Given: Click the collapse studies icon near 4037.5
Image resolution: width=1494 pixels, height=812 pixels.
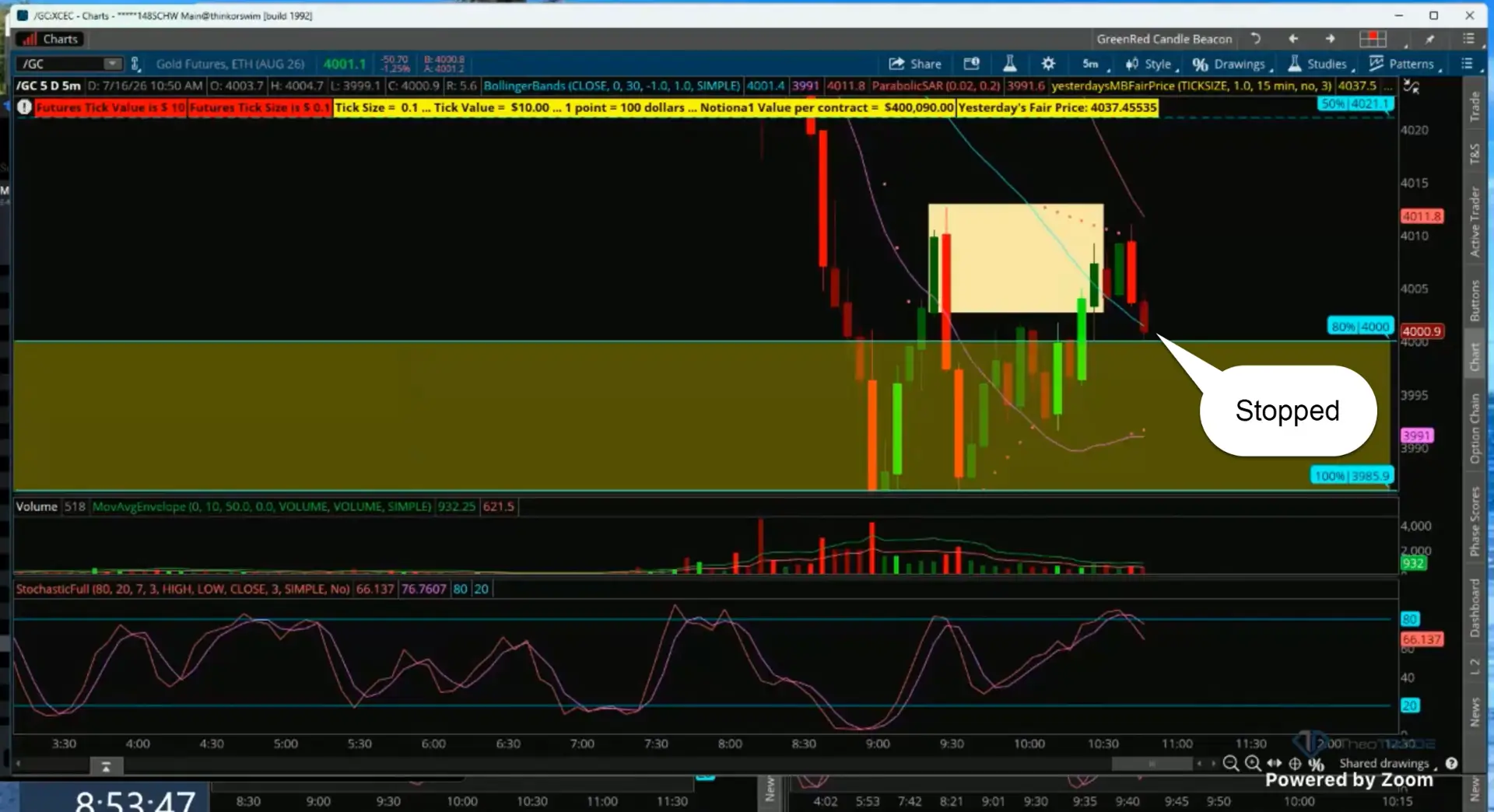Looking at the screenshot, I should [x=1411, y=86].
